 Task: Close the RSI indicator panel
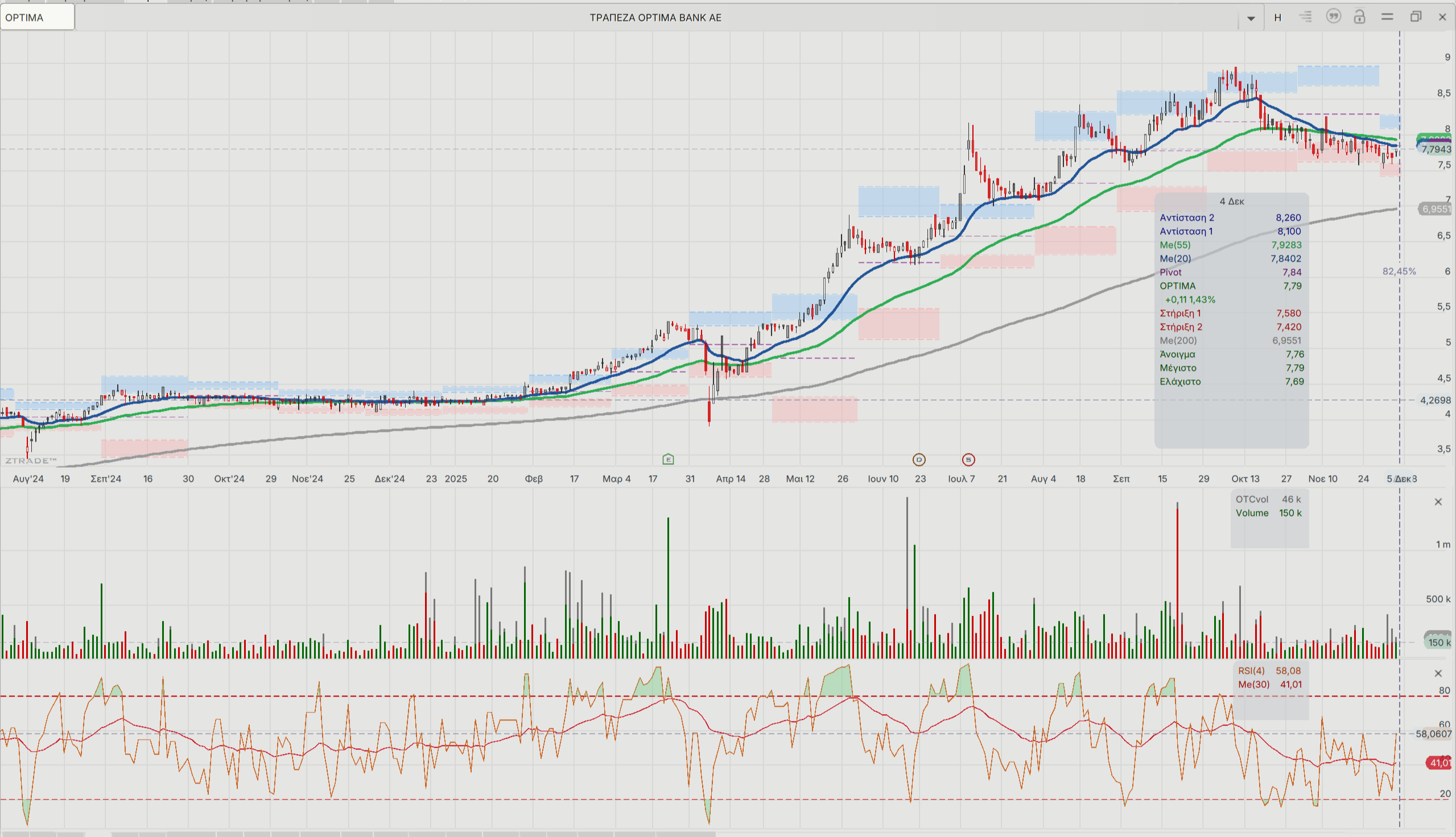point(1438,673)
